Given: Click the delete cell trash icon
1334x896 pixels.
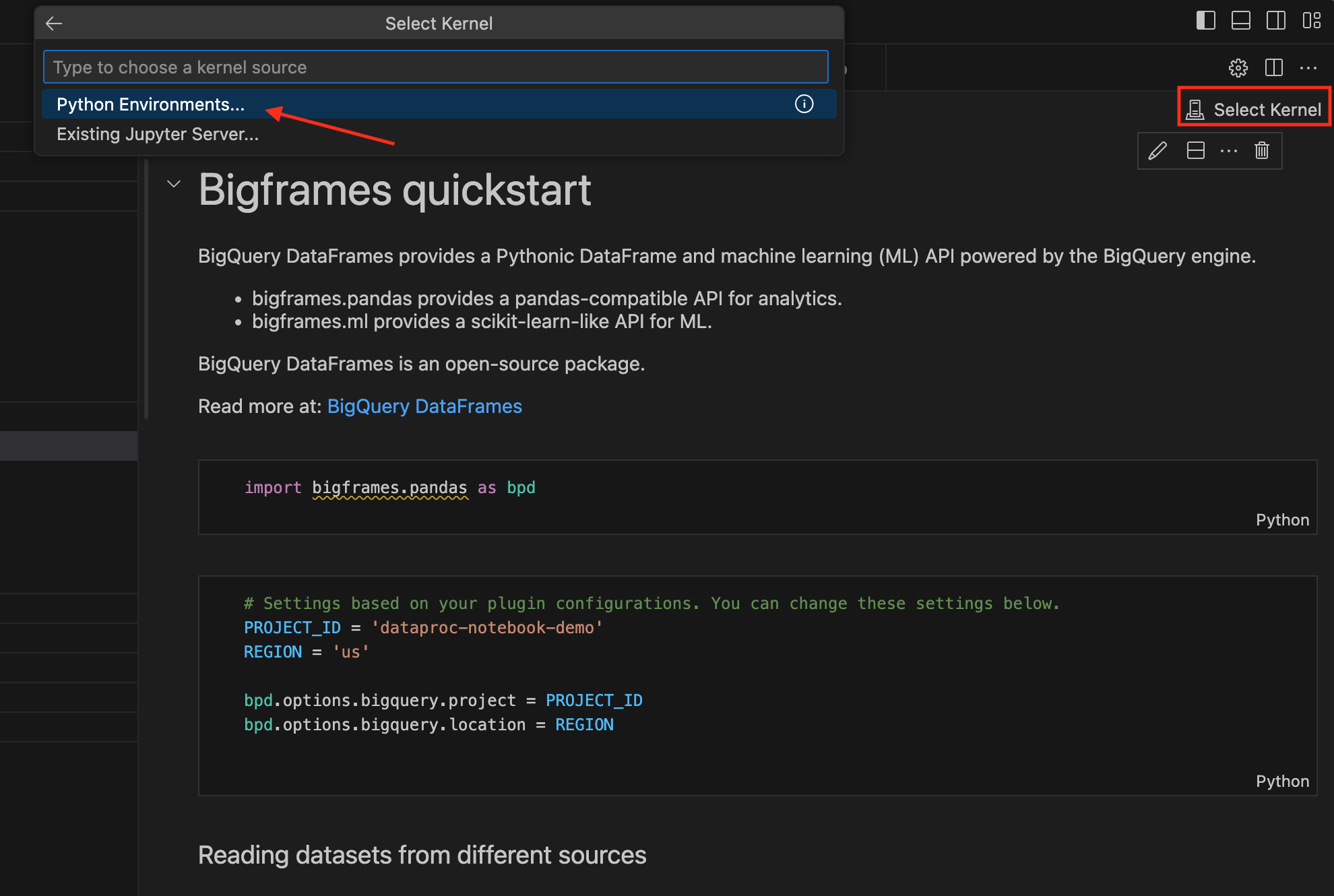Looking at the screenshot, I should [x=1262, y=150].
